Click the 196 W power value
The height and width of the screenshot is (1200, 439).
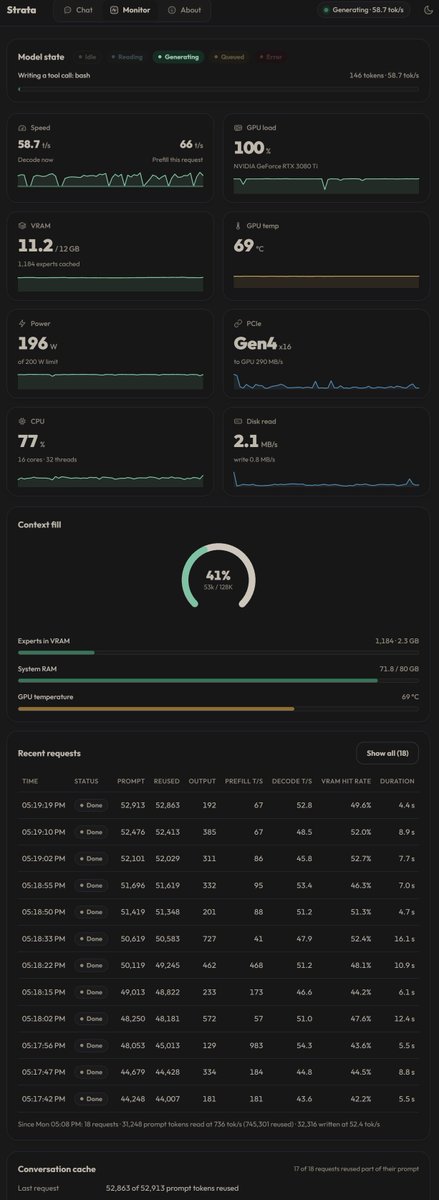(40, 342)
